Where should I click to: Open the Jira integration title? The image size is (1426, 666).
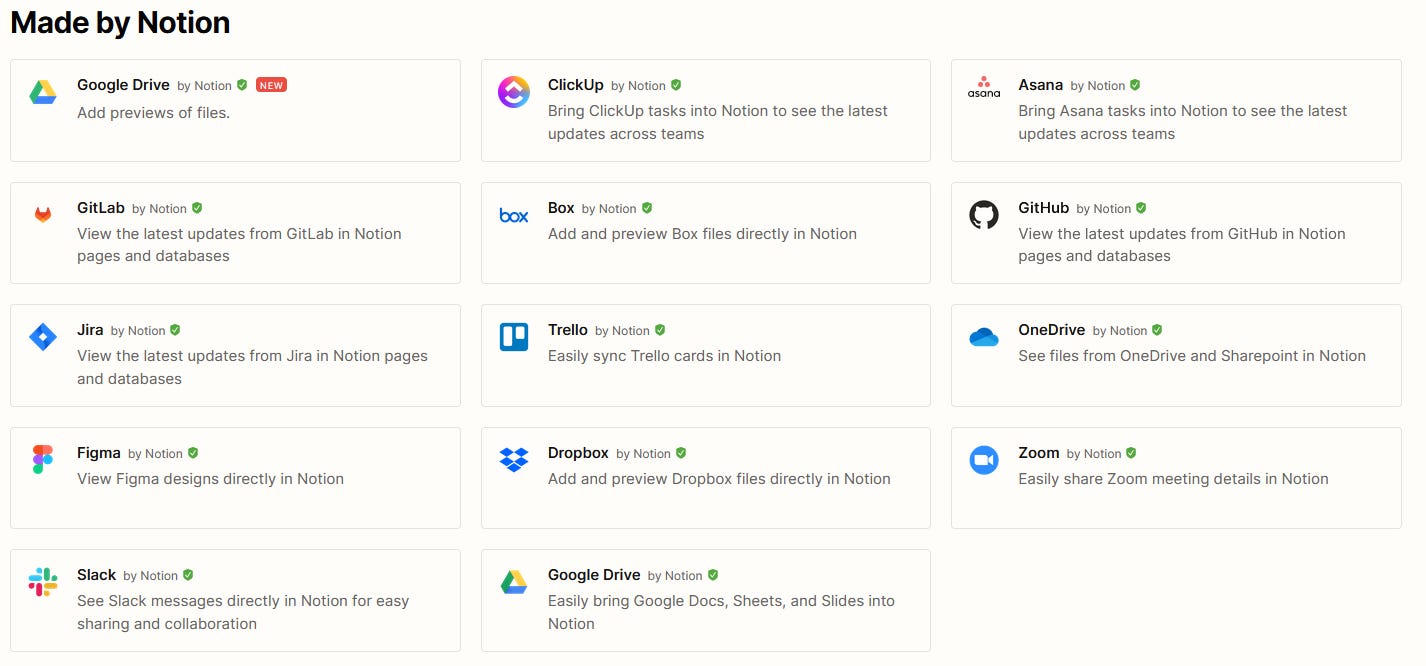(x=90, y=330)
